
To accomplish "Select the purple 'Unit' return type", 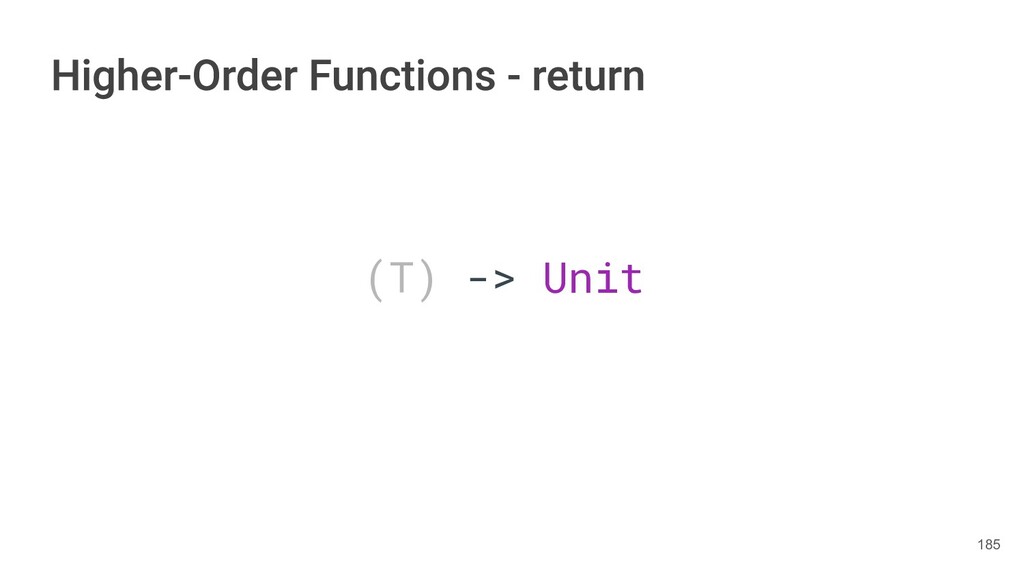I will (593, 278).
